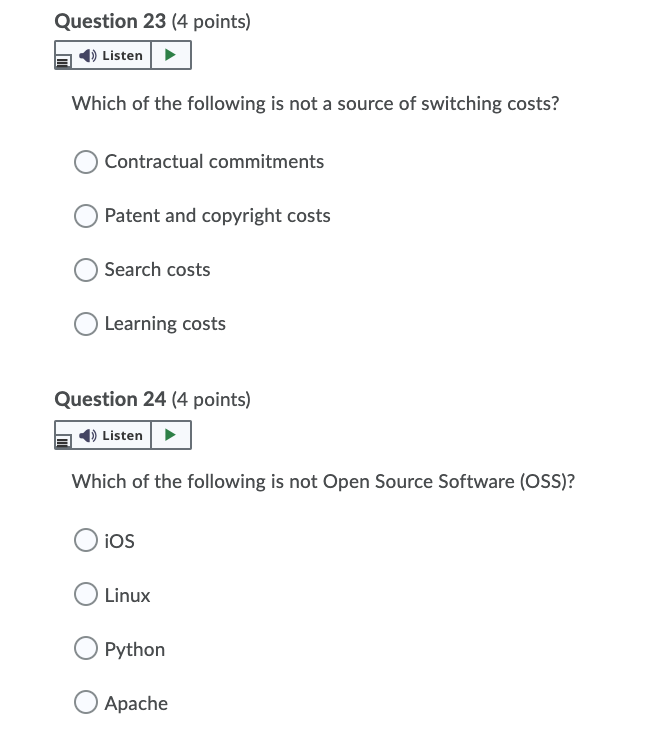The height and width of the screenshot is (746, 660).
Task: Choose the Linux radio option
Action: [x=86, y=595]
